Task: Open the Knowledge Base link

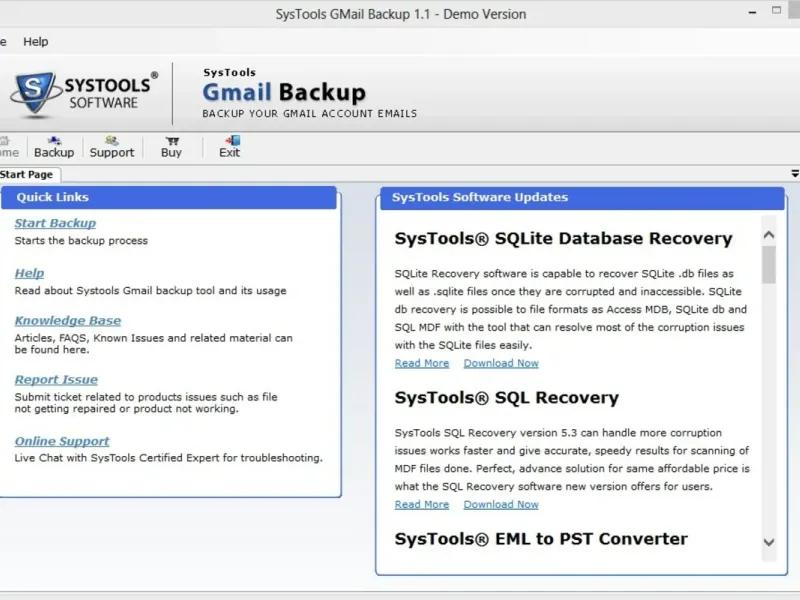Action: 68,320
